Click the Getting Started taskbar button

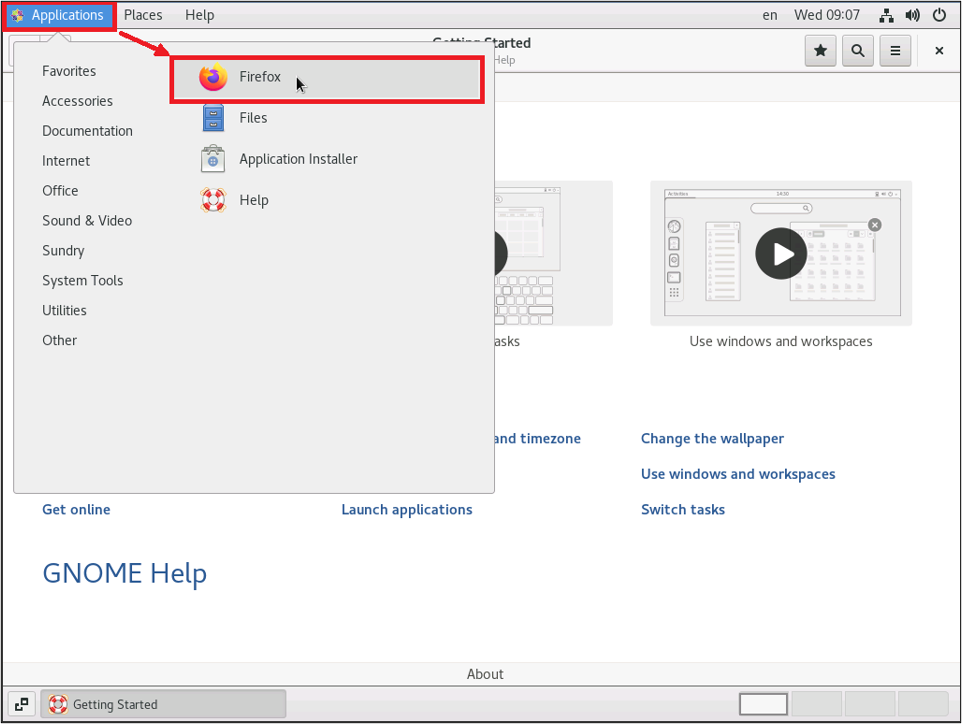(163, 704)
